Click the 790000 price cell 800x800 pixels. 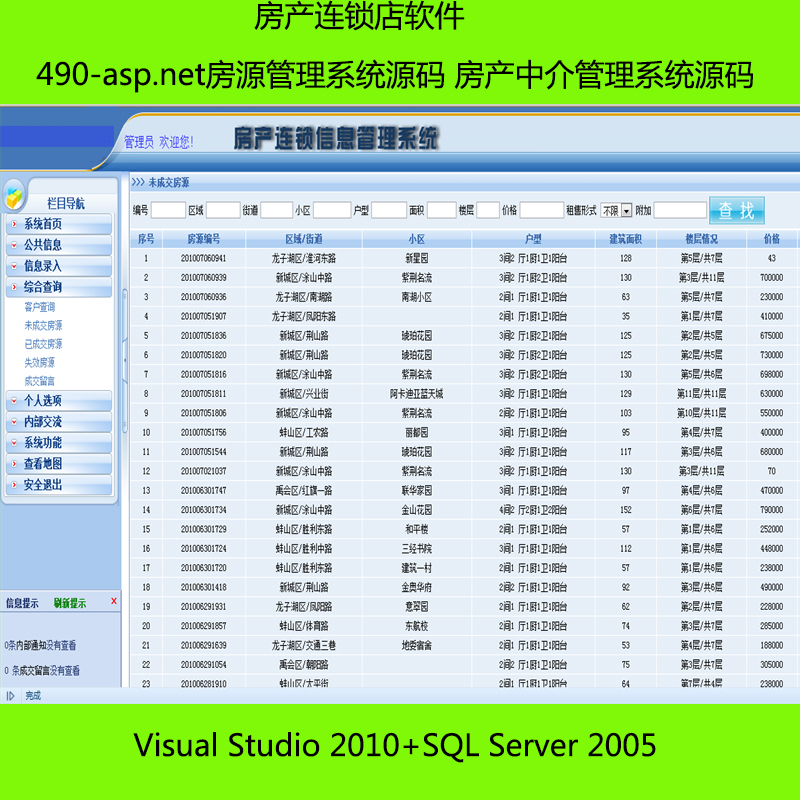[x=772, y=510]
